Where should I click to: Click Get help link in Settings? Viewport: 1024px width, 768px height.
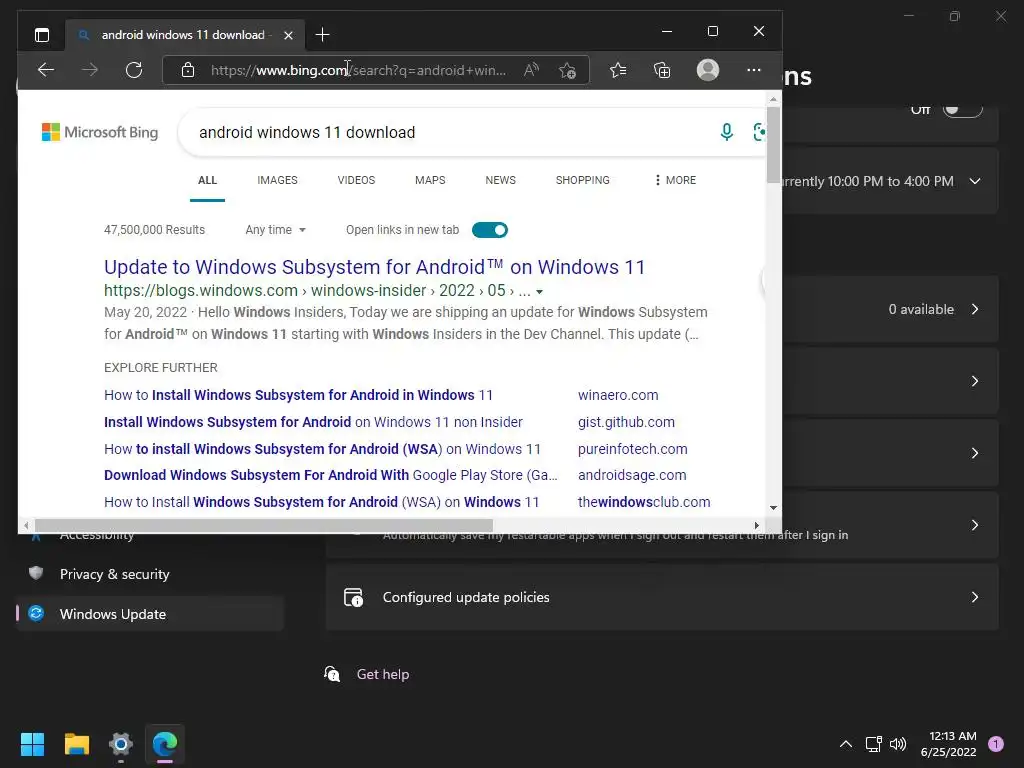(383, 674)
